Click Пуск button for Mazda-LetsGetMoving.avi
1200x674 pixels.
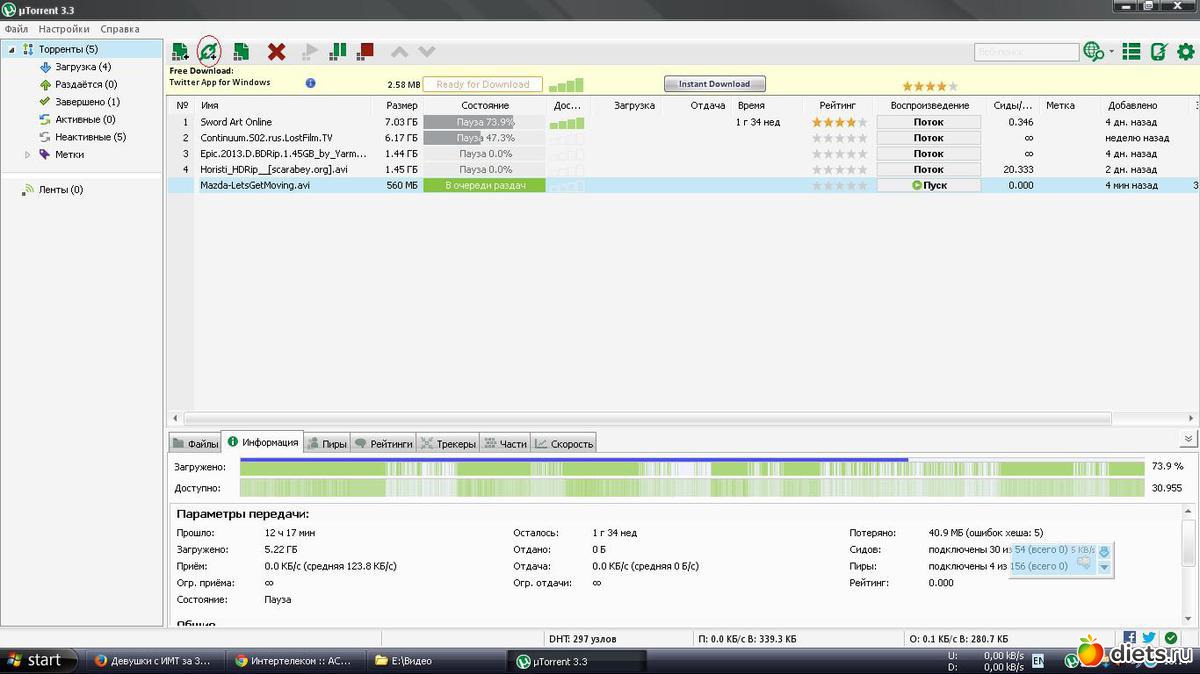tap(928, 185)
